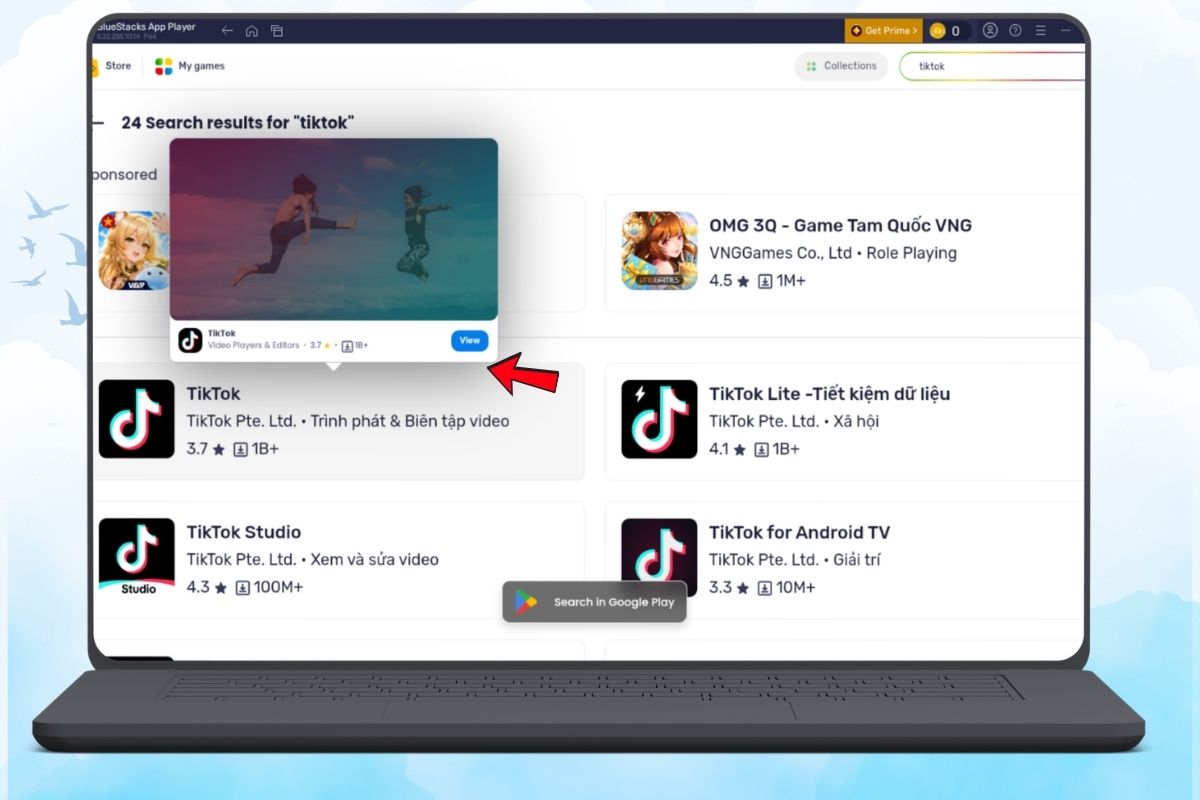Click Search in Google Play button
1200x800 pixels.
[x=595, y=602]
